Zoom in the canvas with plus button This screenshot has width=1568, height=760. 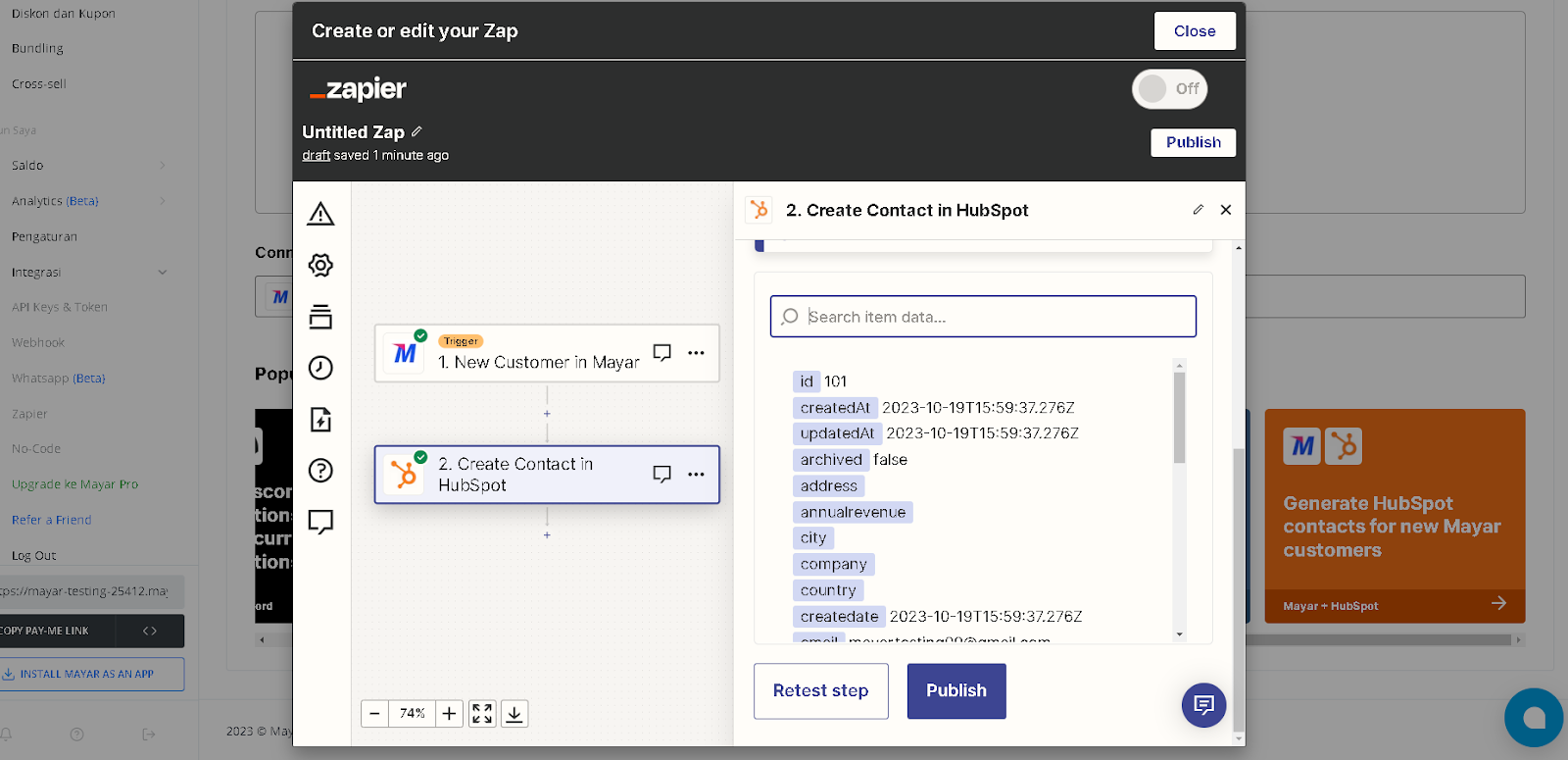pos(449,714)
